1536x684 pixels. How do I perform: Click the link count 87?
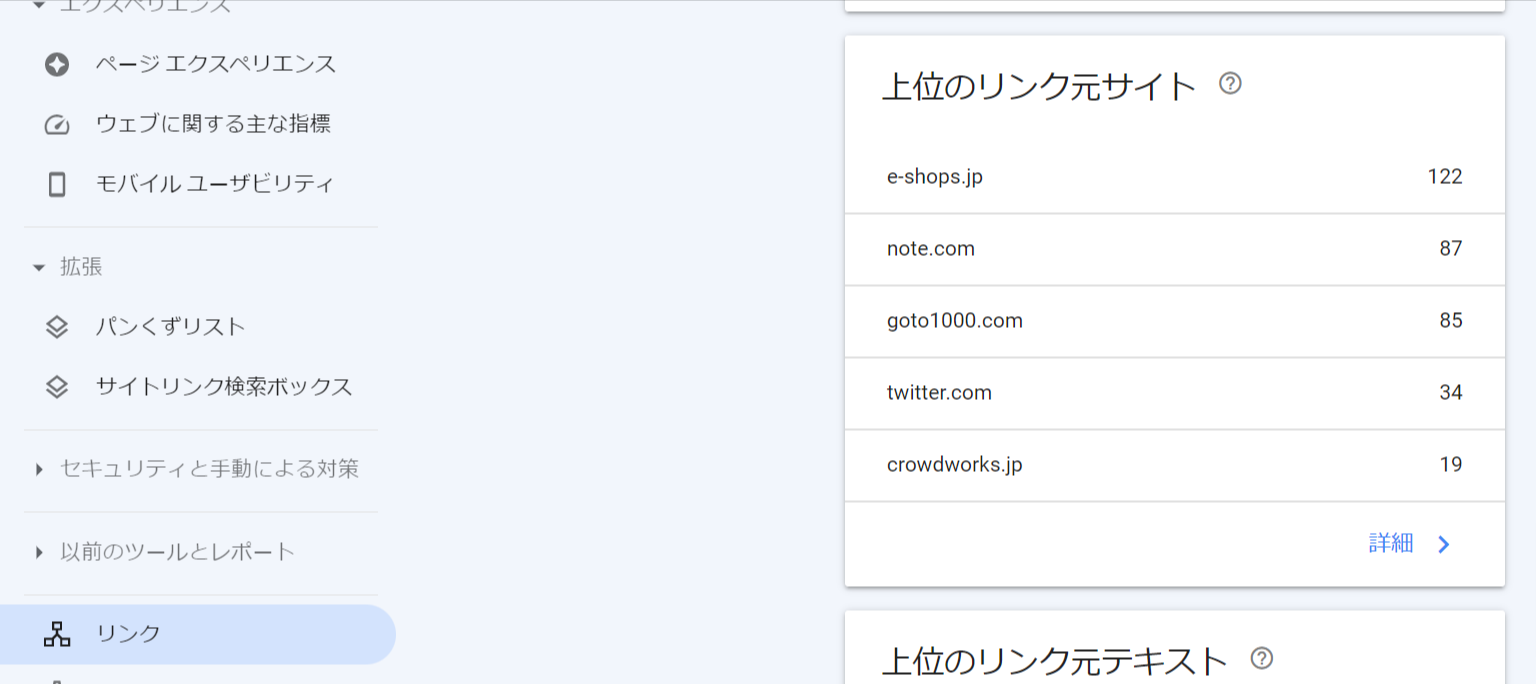tap(1451, 249)
